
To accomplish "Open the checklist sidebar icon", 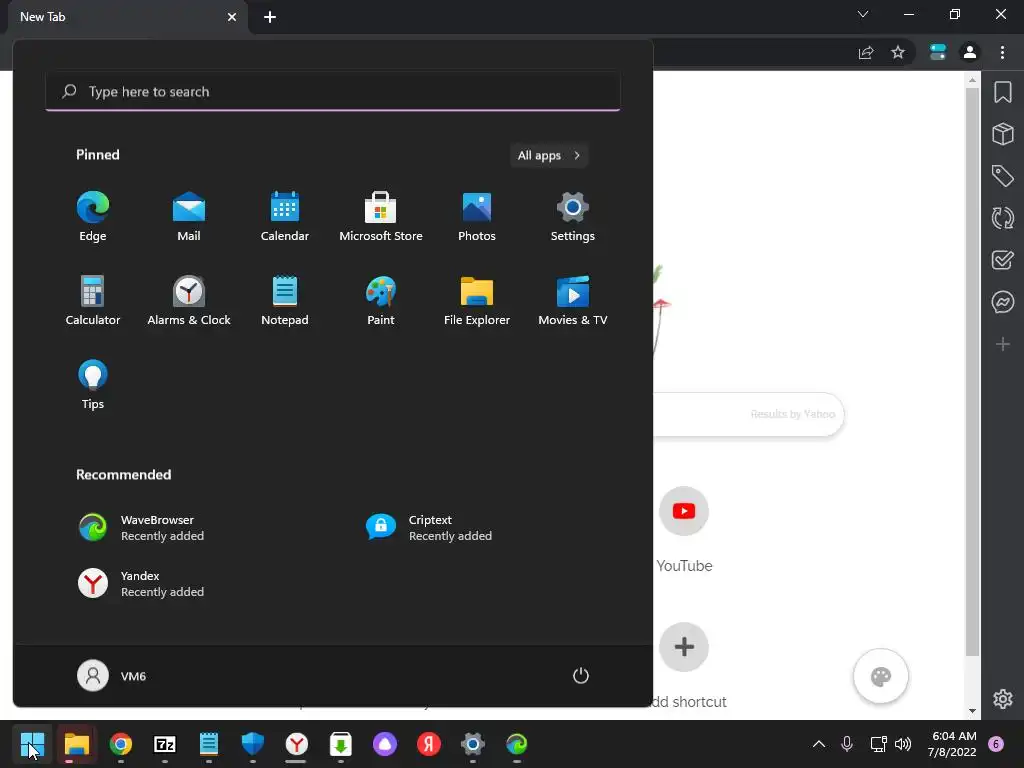I will [1002, 260].
